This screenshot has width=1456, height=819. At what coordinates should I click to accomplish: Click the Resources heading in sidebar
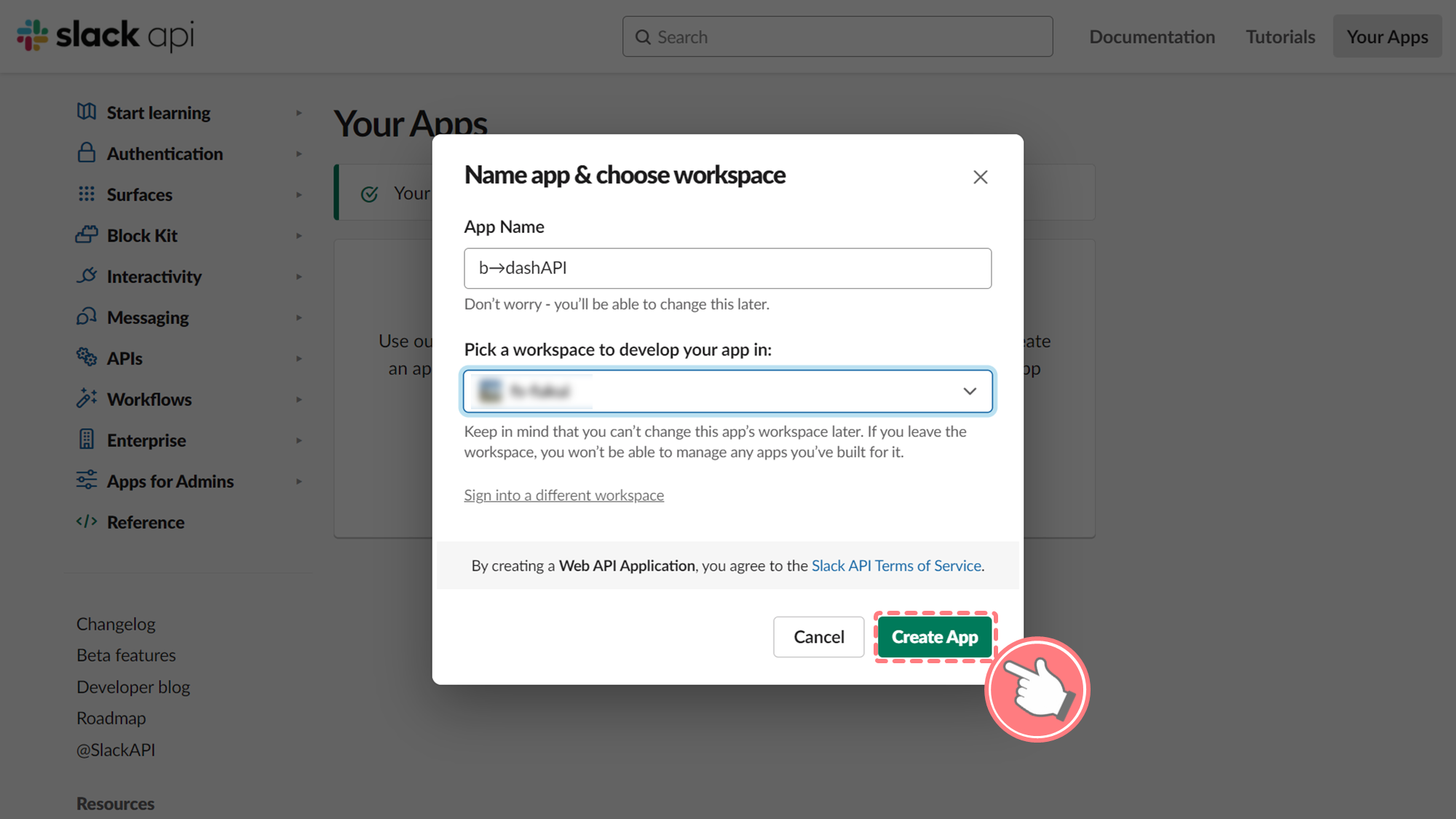[115, 804]
